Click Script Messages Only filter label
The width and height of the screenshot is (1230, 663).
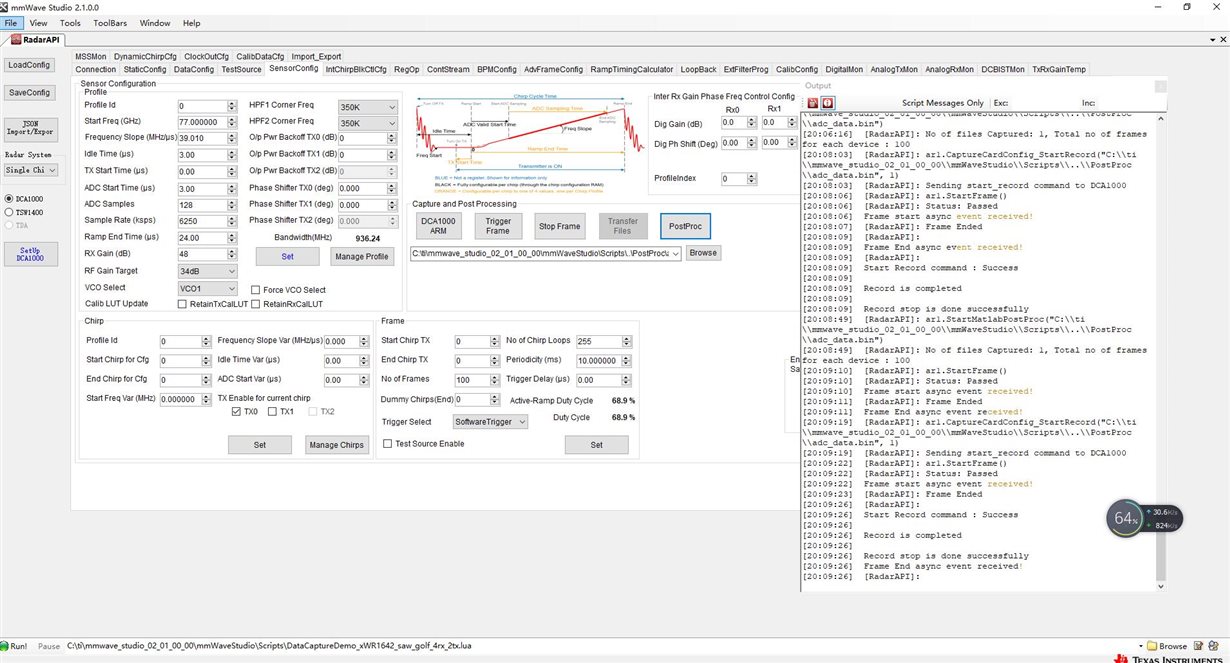(942, 103)
